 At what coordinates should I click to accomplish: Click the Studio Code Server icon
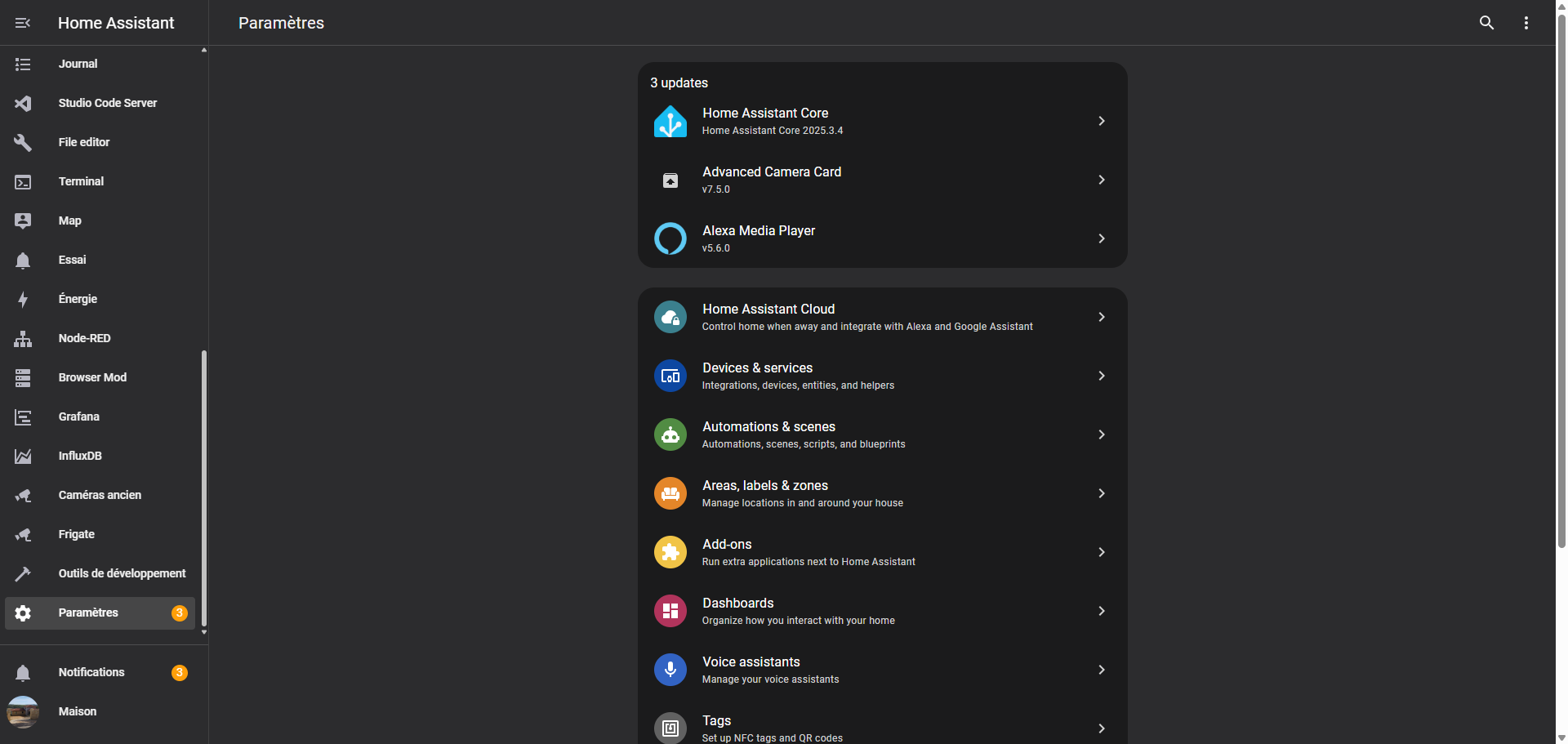click(23, 103)
